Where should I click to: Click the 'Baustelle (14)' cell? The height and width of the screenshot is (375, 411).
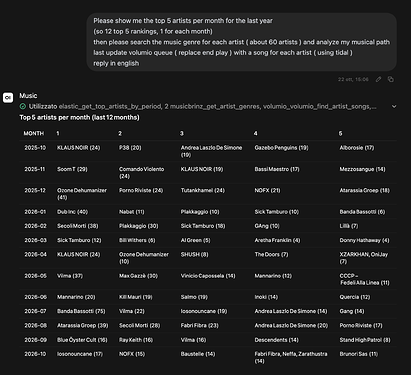click(198, 354)
